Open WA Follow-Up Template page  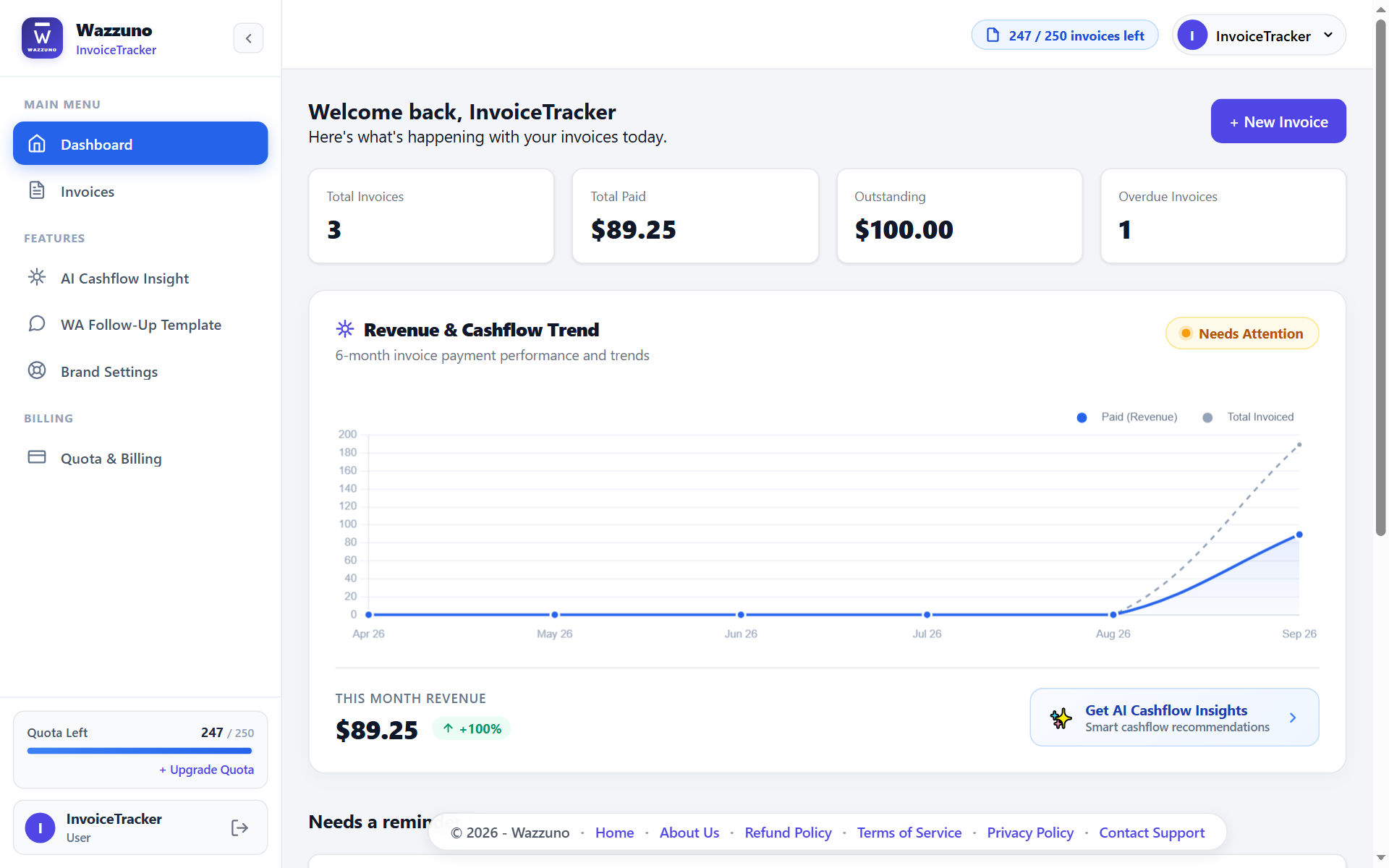click(140, 324)
